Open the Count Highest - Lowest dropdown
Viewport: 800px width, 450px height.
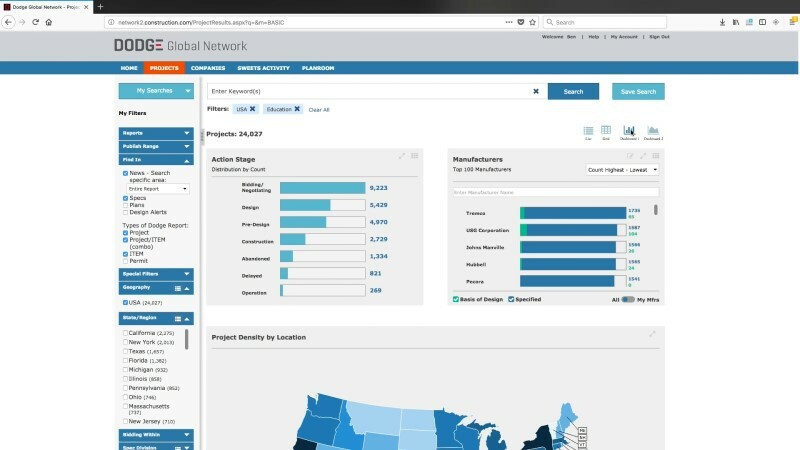pyautogui.click(x=621, y=170)
